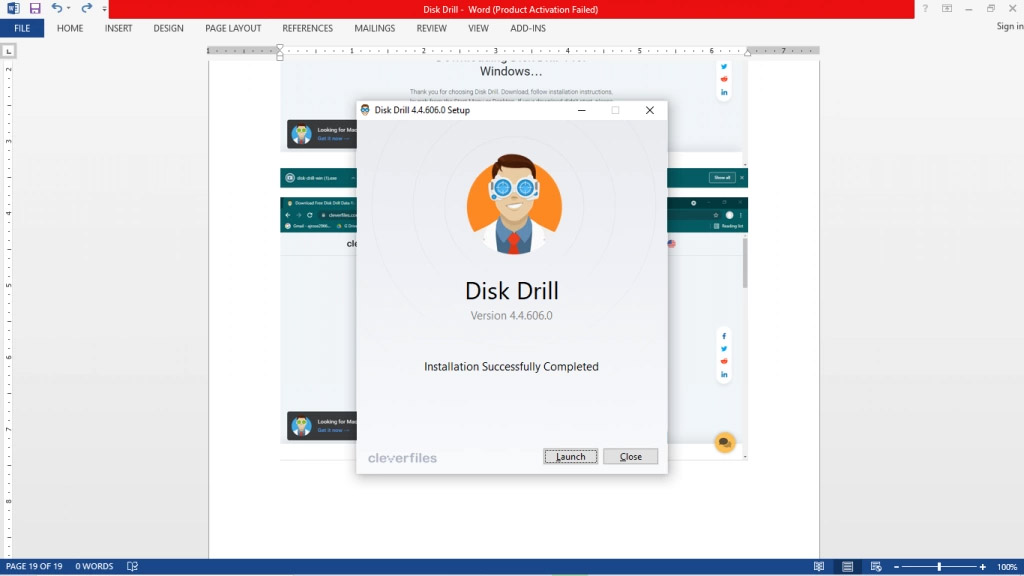Click the Twitter icon beside the Windows… heading

click(x=724, y=67)
